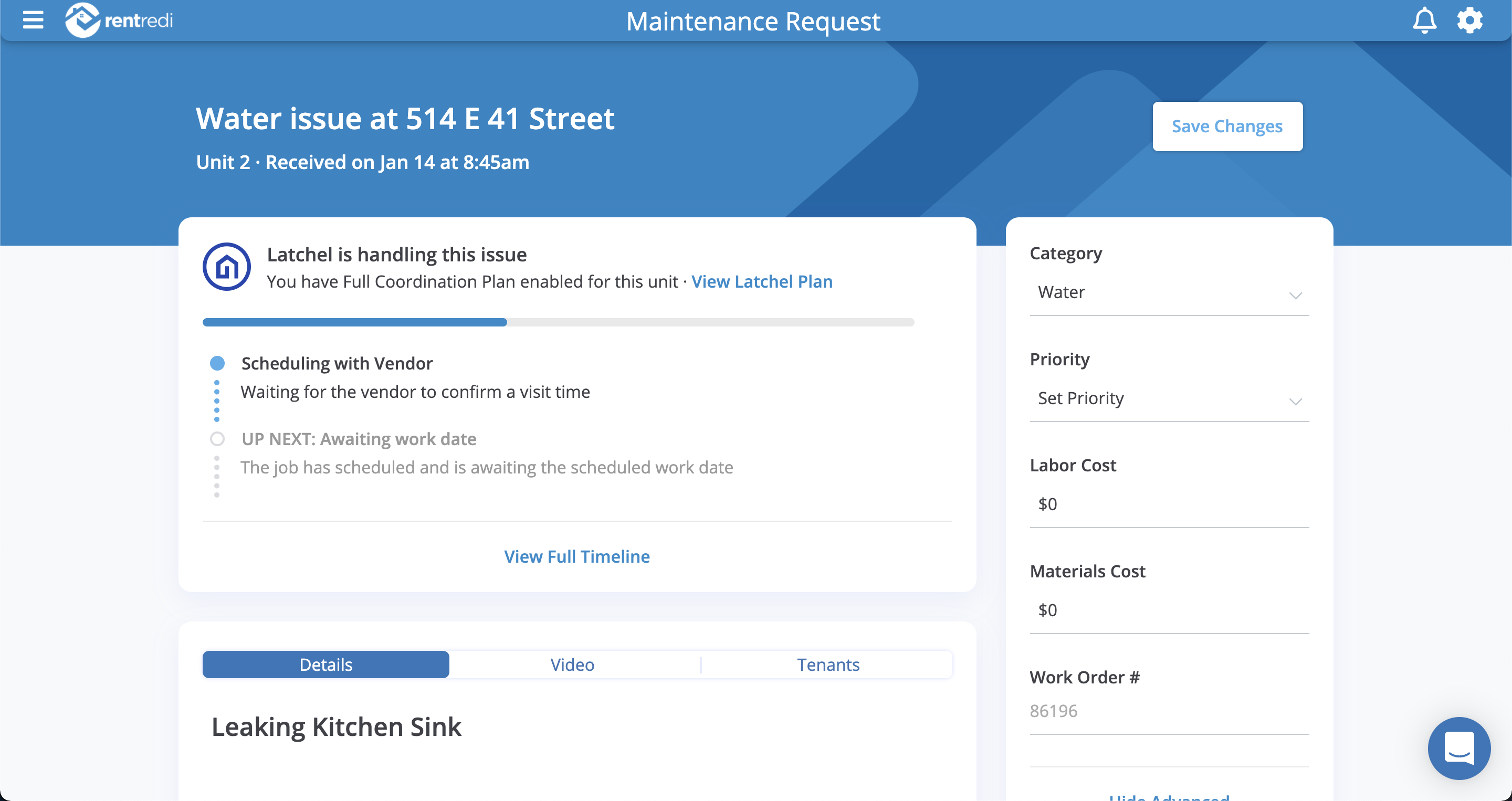Click 'Water issue at 514 E 41 Street' heading
1512x801 pixels.
405,119
